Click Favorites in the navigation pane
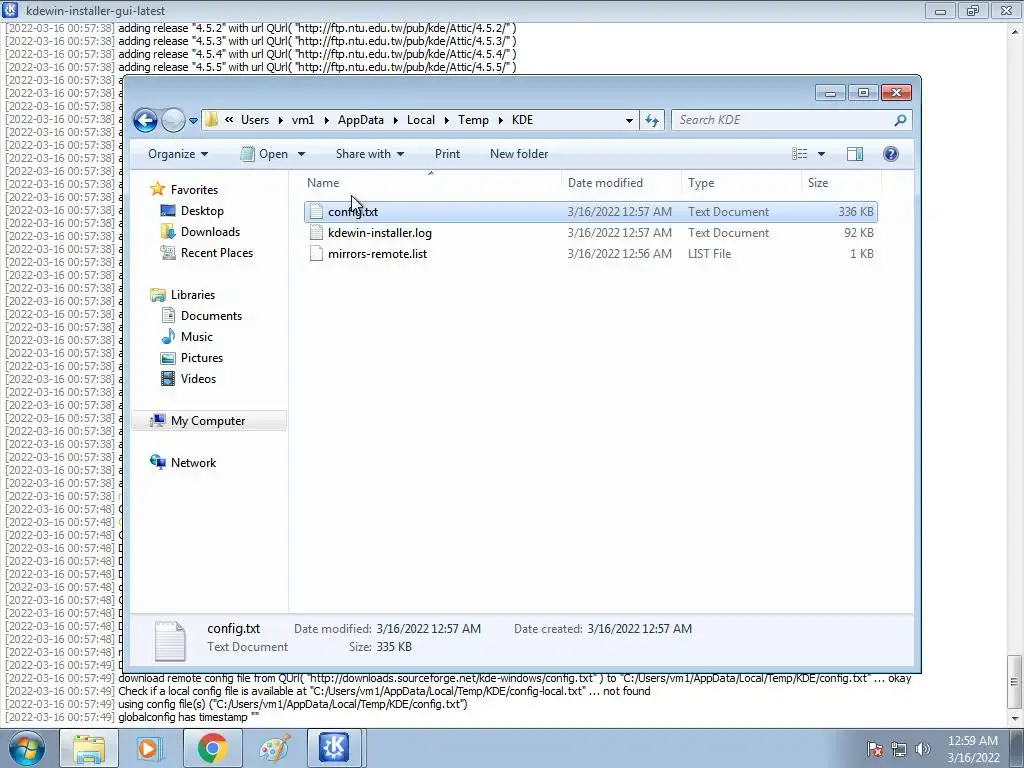 pos(194,190)
